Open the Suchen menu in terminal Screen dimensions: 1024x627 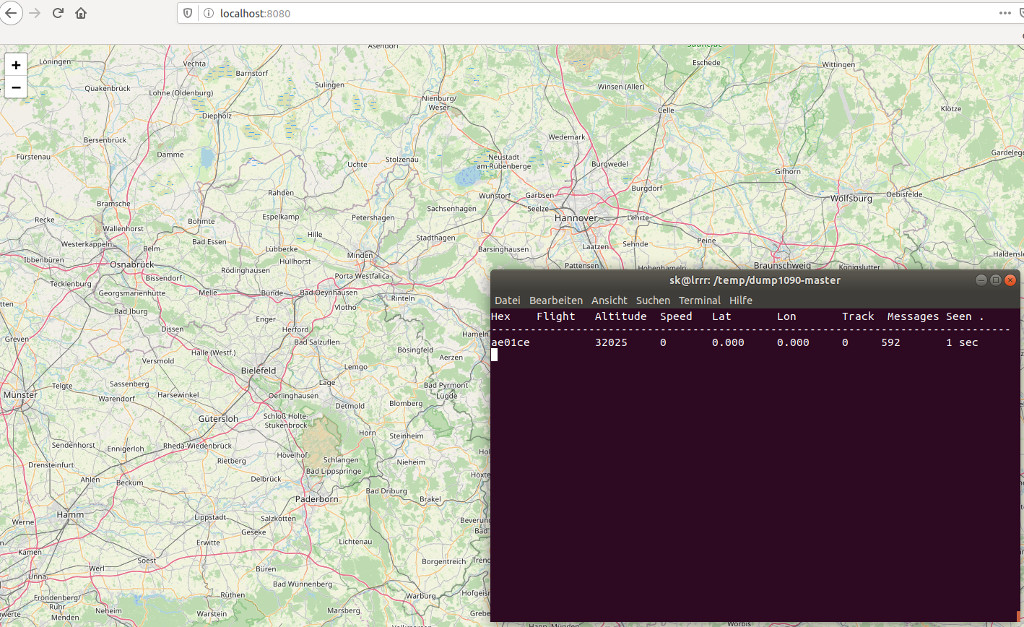pos(653,300)
